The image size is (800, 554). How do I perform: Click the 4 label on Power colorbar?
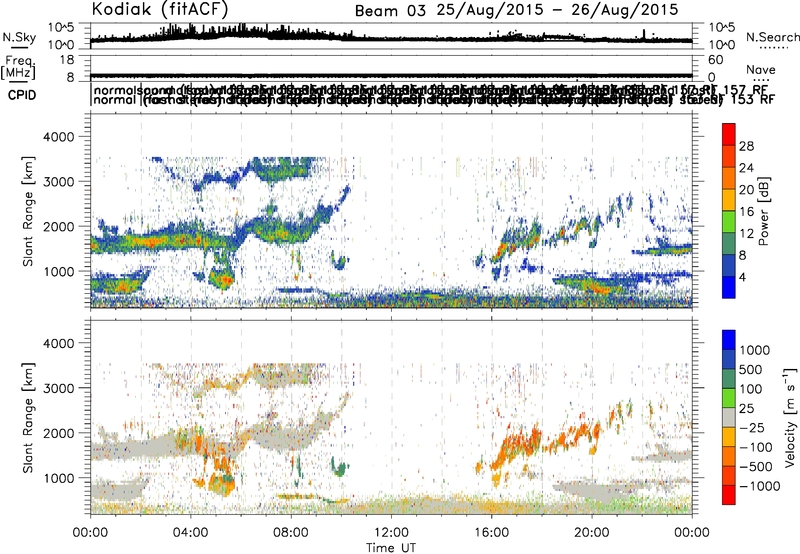pos(743,277)
